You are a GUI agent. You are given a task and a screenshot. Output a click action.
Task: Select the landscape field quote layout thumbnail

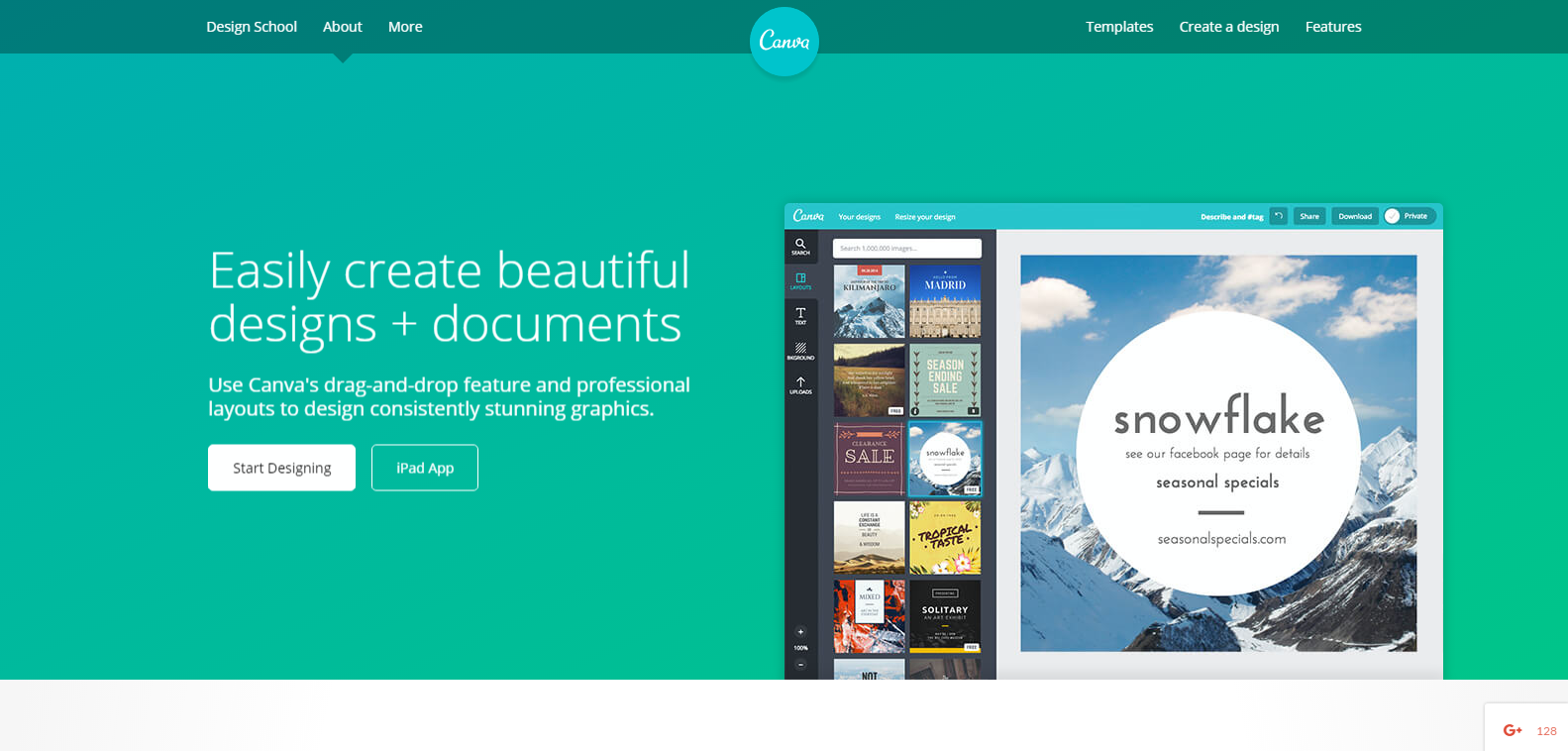870,379
